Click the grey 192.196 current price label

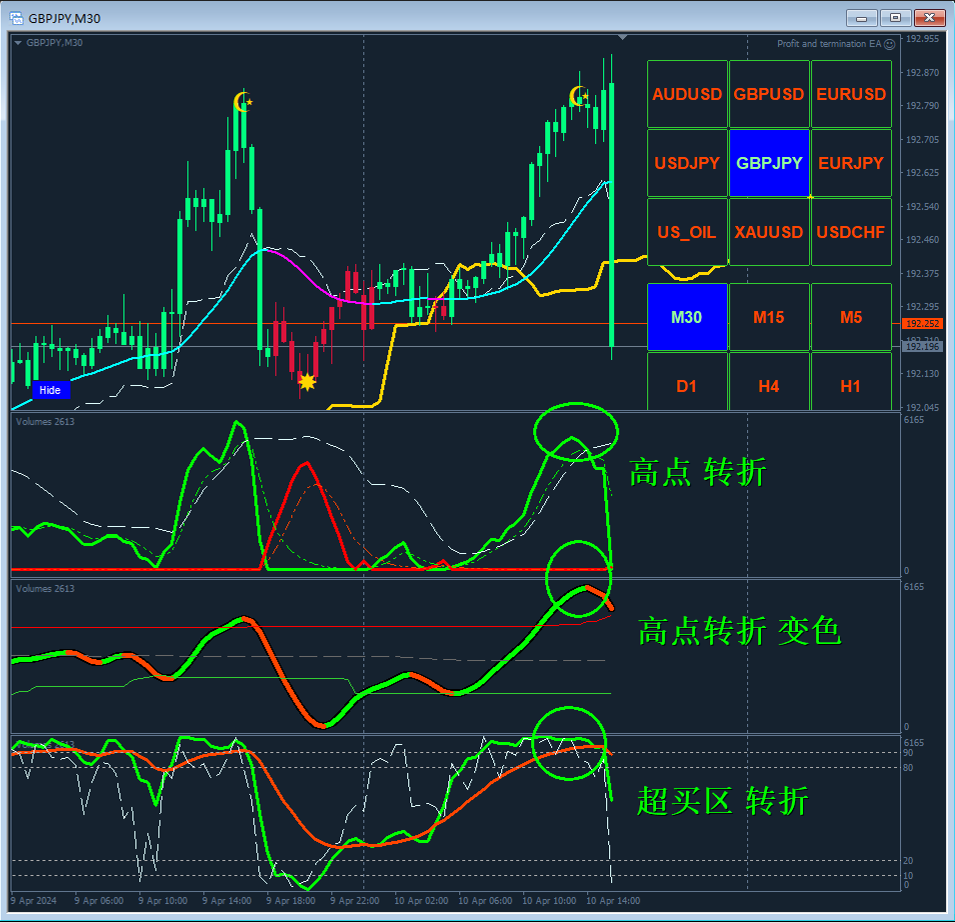pyautogui.click(x=922, y=347)
